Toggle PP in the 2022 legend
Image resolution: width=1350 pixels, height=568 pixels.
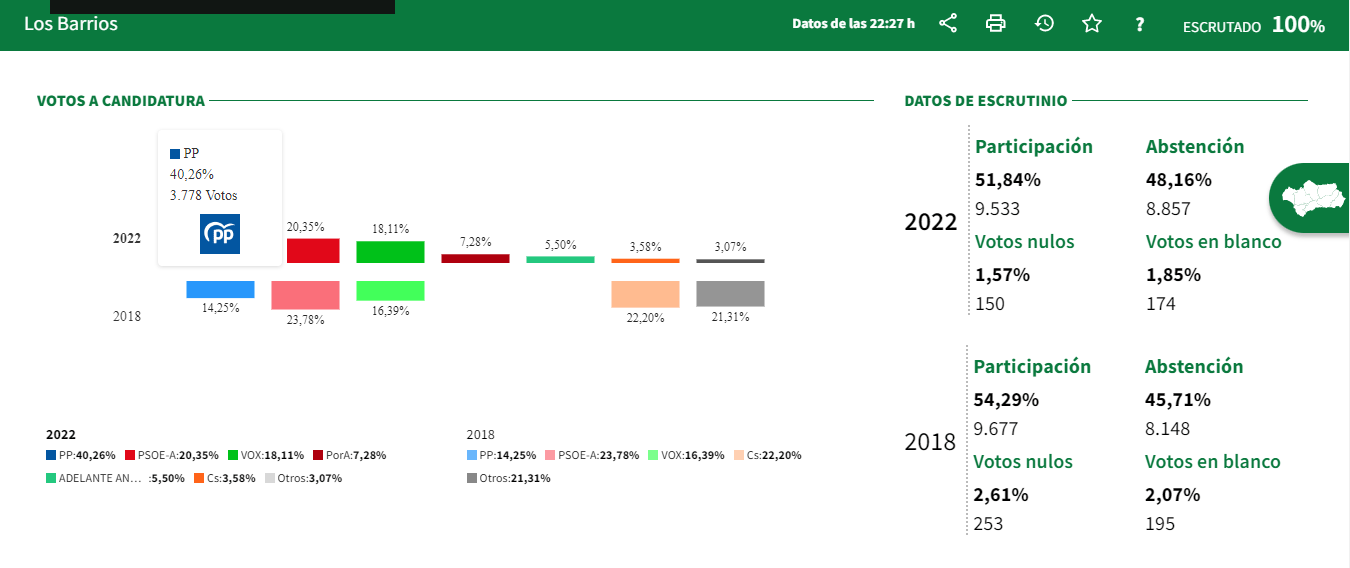(81, 455)
